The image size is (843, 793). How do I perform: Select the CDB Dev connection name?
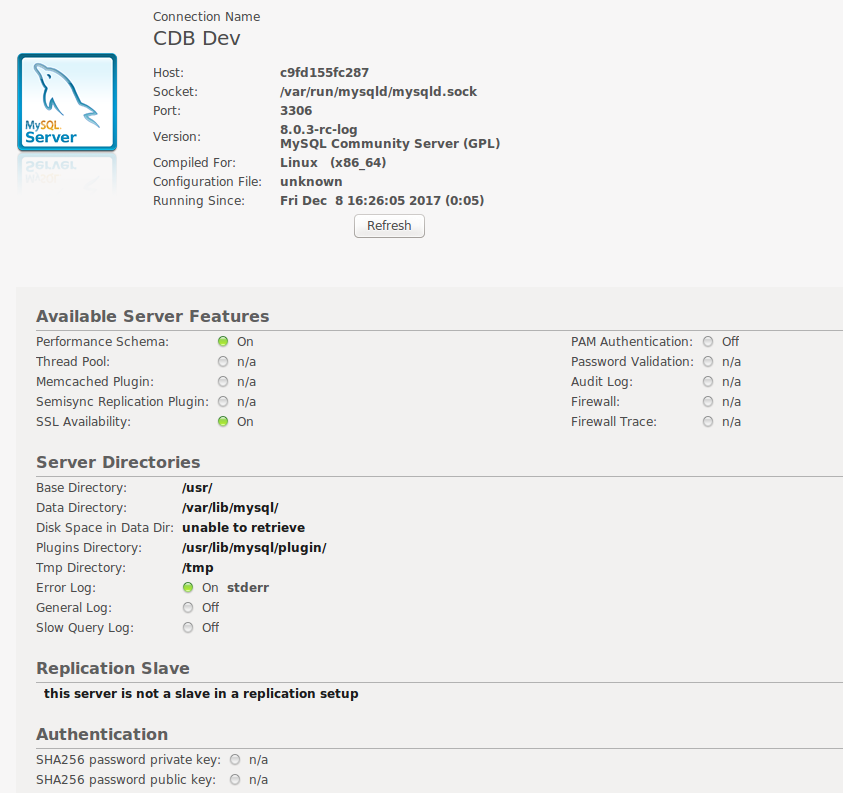pyautogui.click(x=197, y=38)
